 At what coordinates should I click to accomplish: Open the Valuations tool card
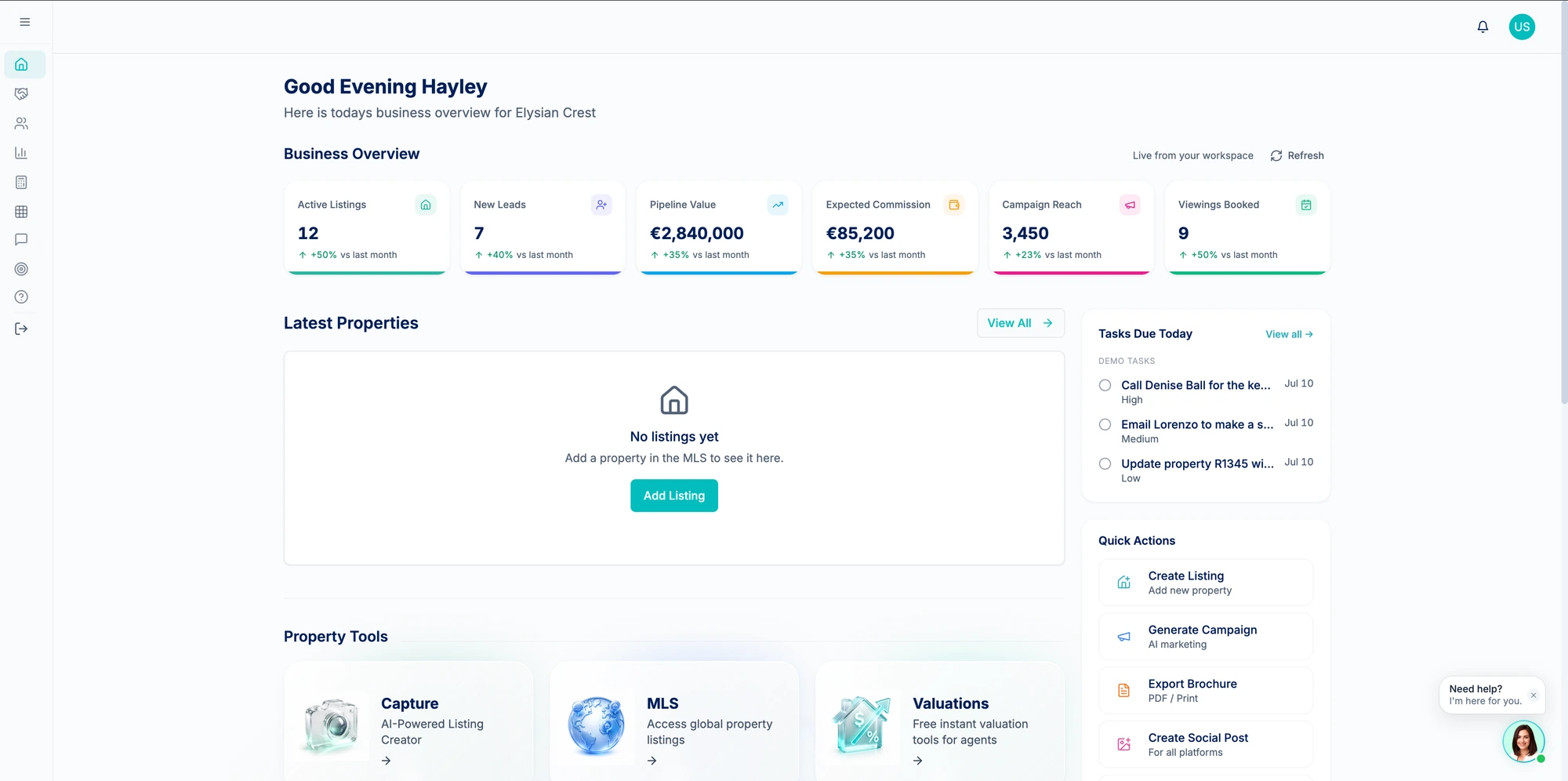(x=940, y=721)
